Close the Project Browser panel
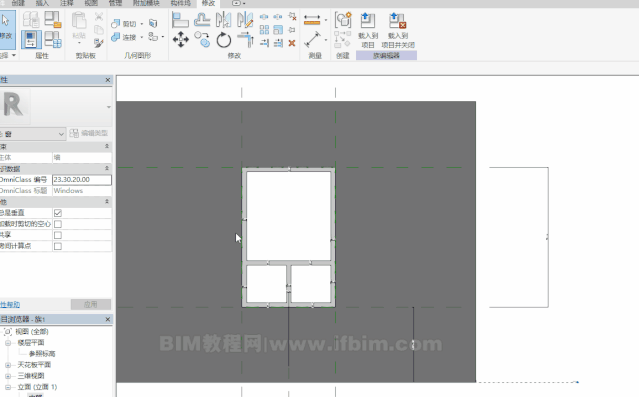The width and height of the screenshot is (639, 397). tap(108, 319)
